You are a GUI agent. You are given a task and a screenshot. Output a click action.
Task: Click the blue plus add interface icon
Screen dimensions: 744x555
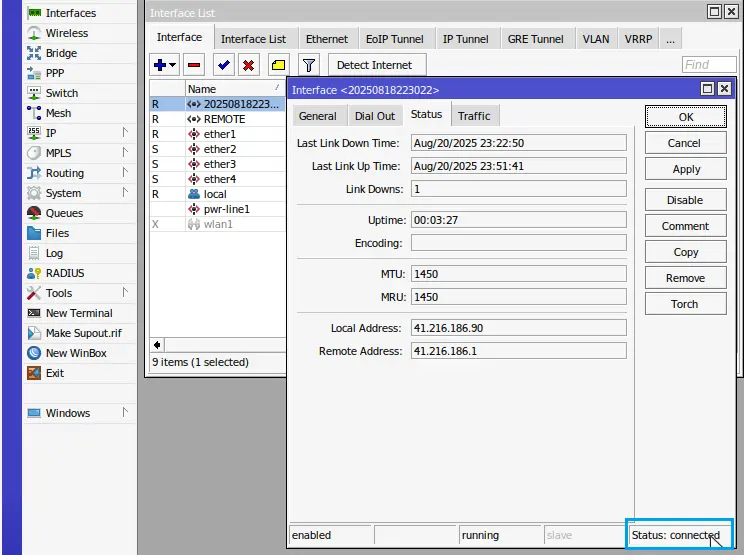pos(160,65)
